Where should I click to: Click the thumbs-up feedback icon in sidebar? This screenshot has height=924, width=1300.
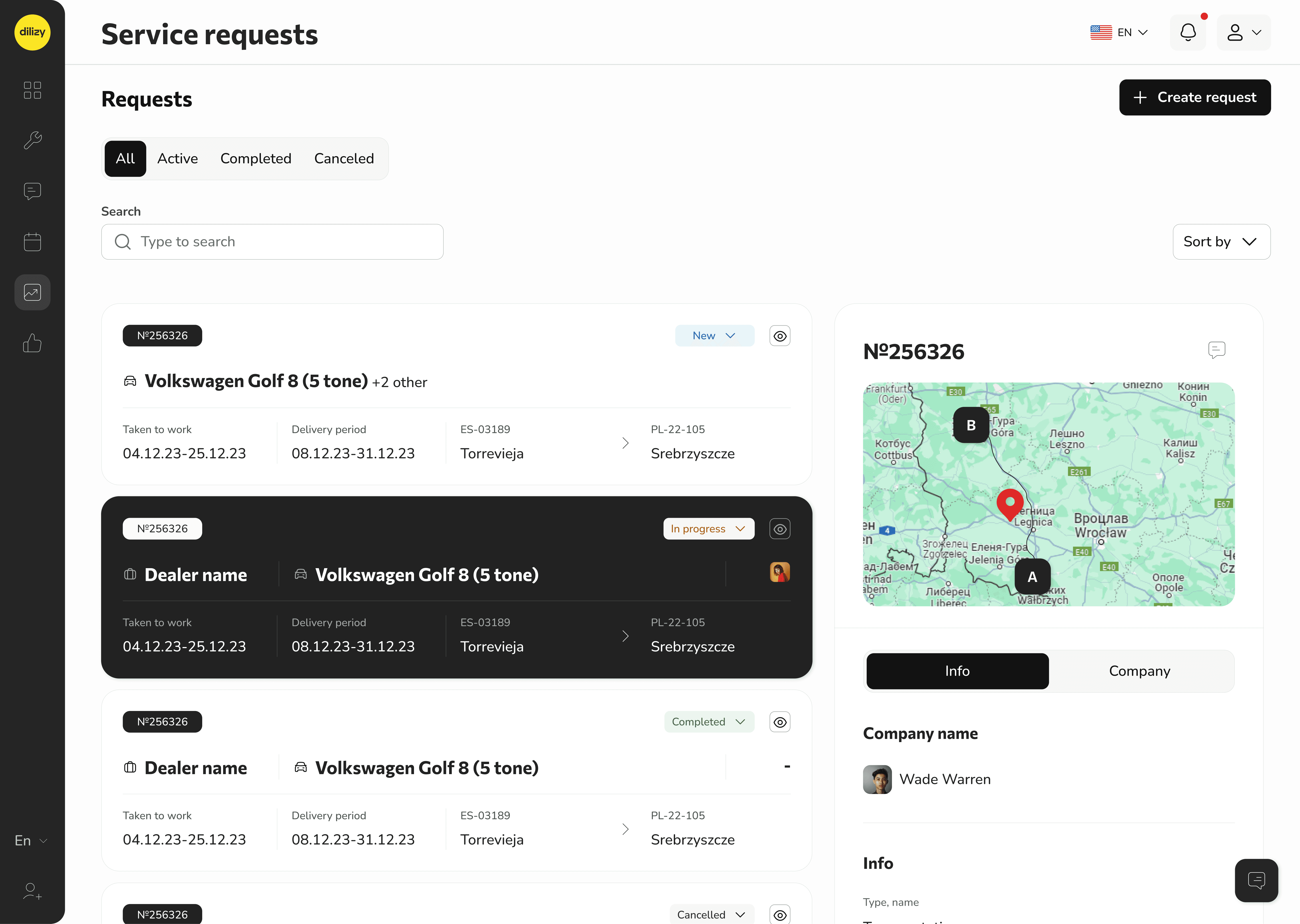pos(32,343)
